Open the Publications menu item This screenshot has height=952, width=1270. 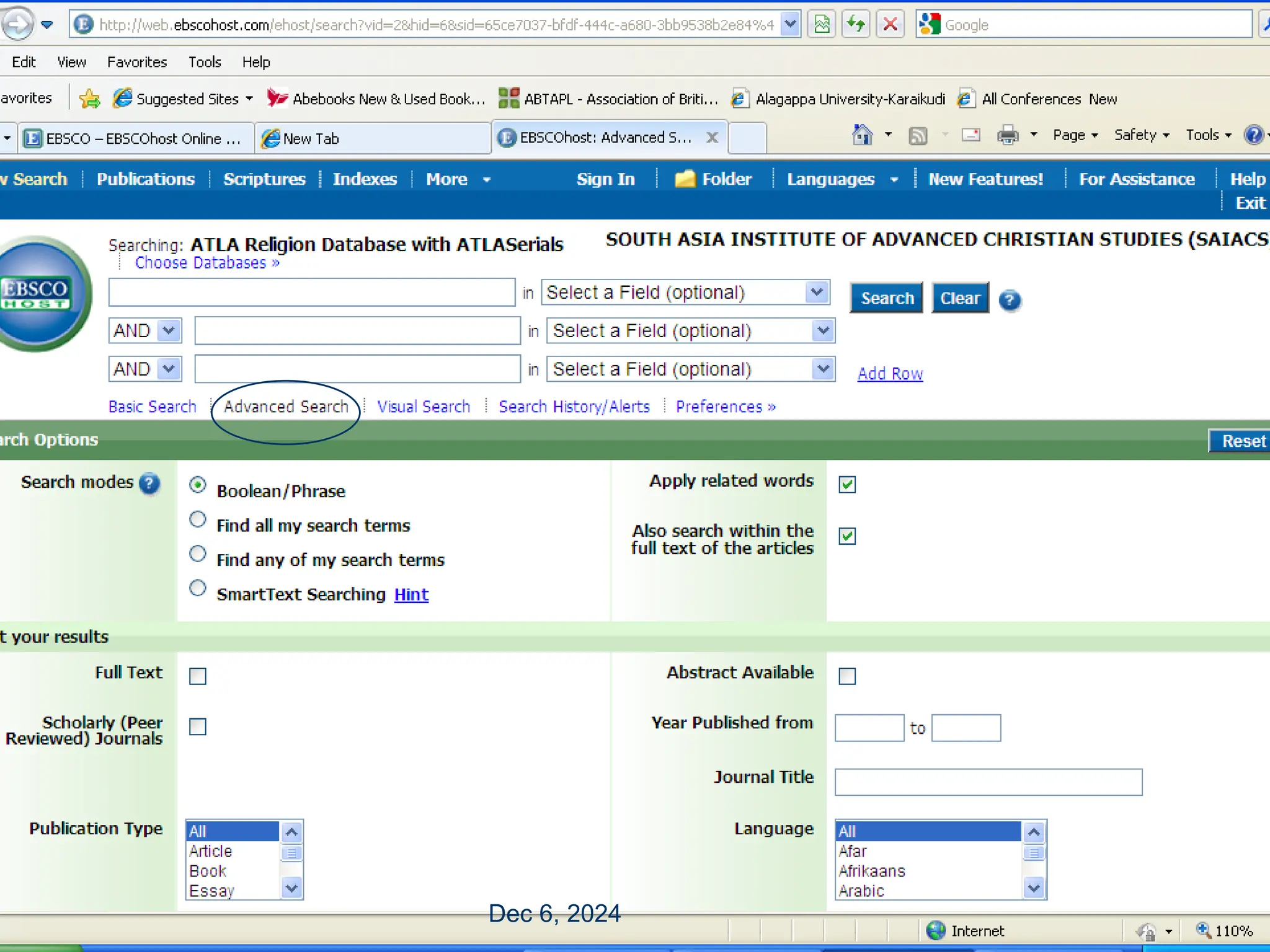146,179
